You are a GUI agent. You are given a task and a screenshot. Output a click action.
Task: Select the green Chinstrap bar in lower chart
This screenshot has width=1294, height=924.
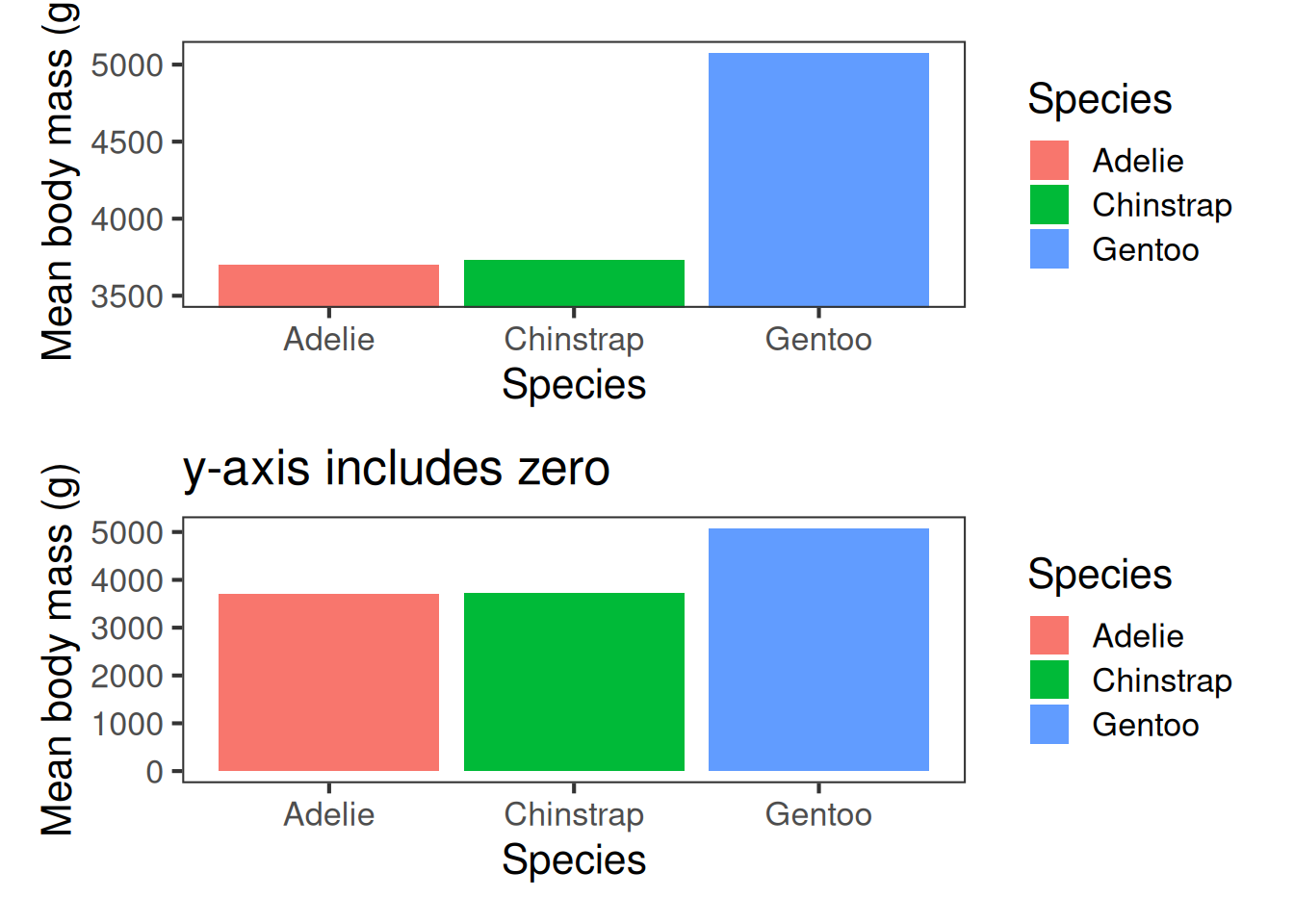[x=574, y=682]
